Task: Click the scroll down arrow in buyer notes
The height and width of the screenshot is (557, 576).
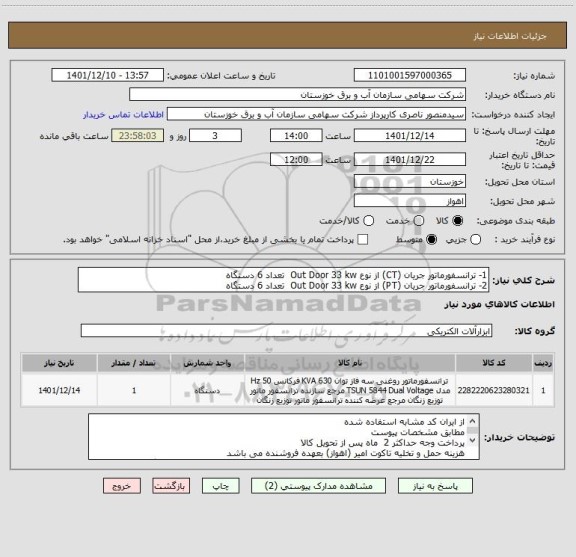Action: [x=473, y=440]
